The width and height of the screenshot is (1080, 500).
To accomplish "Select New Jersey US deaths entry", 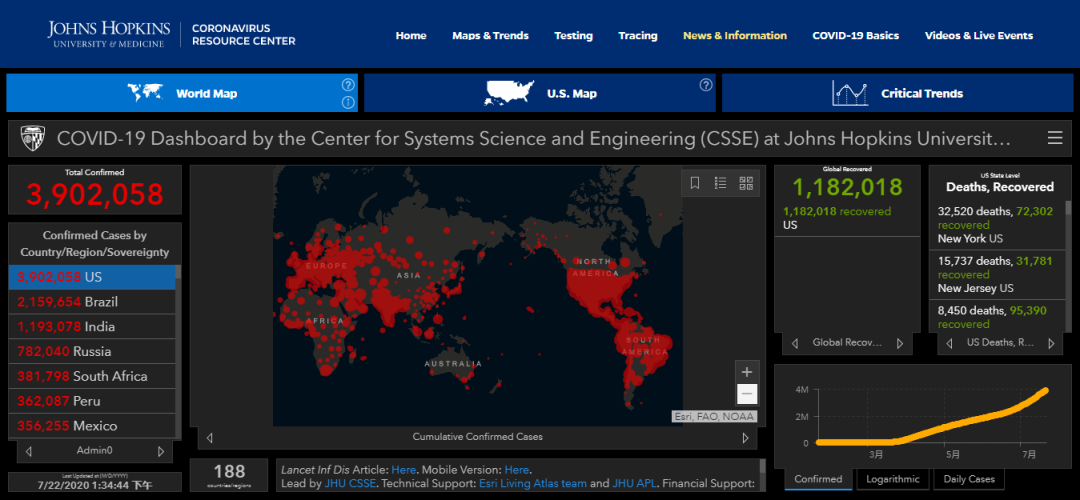I will [996, 275].
